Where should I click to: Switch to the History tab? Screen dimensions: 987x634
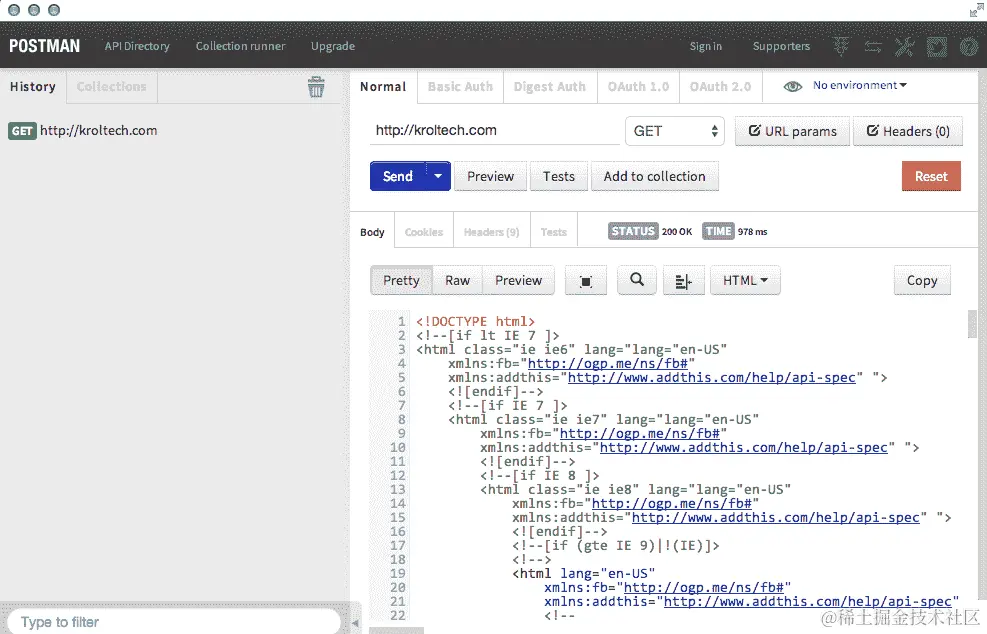click(x=33, y=87)
